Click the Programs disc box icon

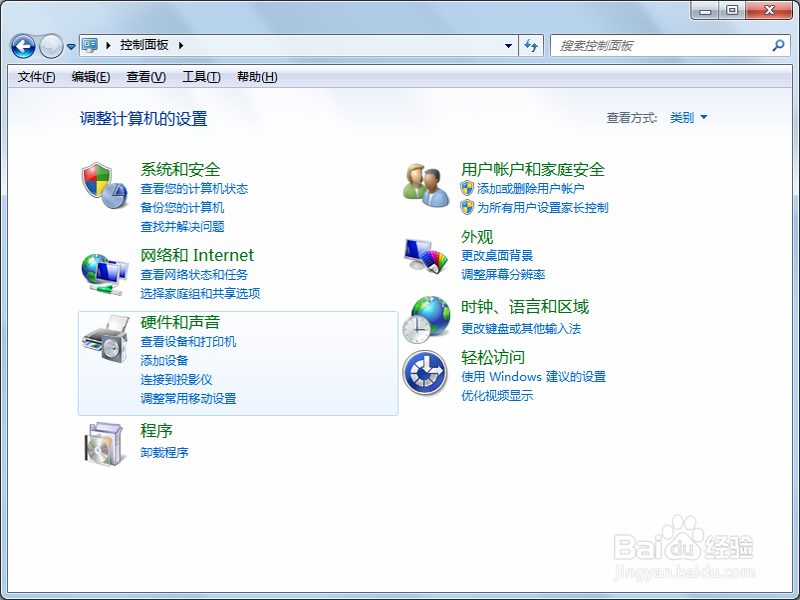click(x=104, y=444)
